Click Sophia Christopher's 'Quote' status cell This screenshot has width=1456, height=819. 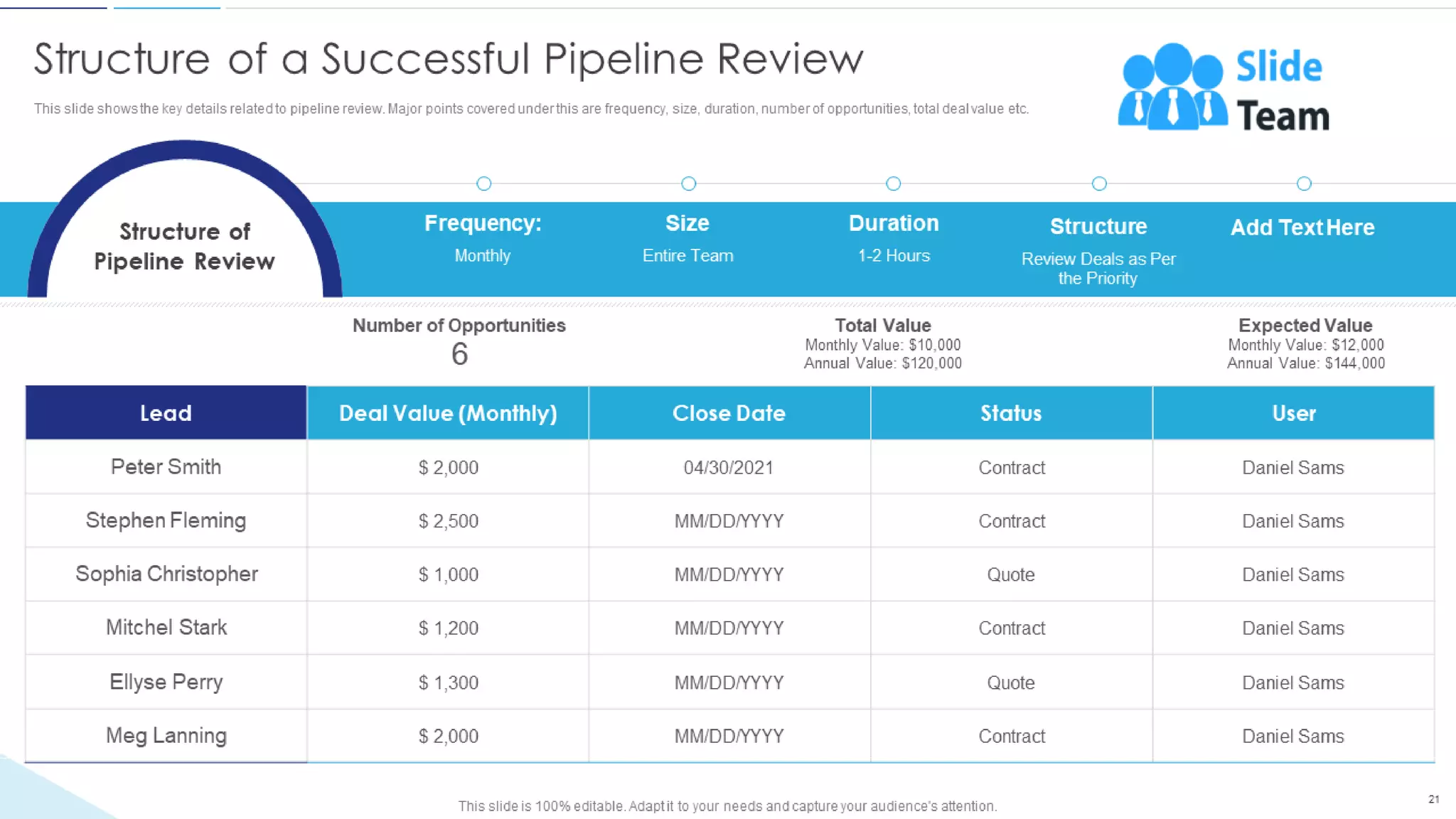pyautogui.click(x=1011, y=574)
